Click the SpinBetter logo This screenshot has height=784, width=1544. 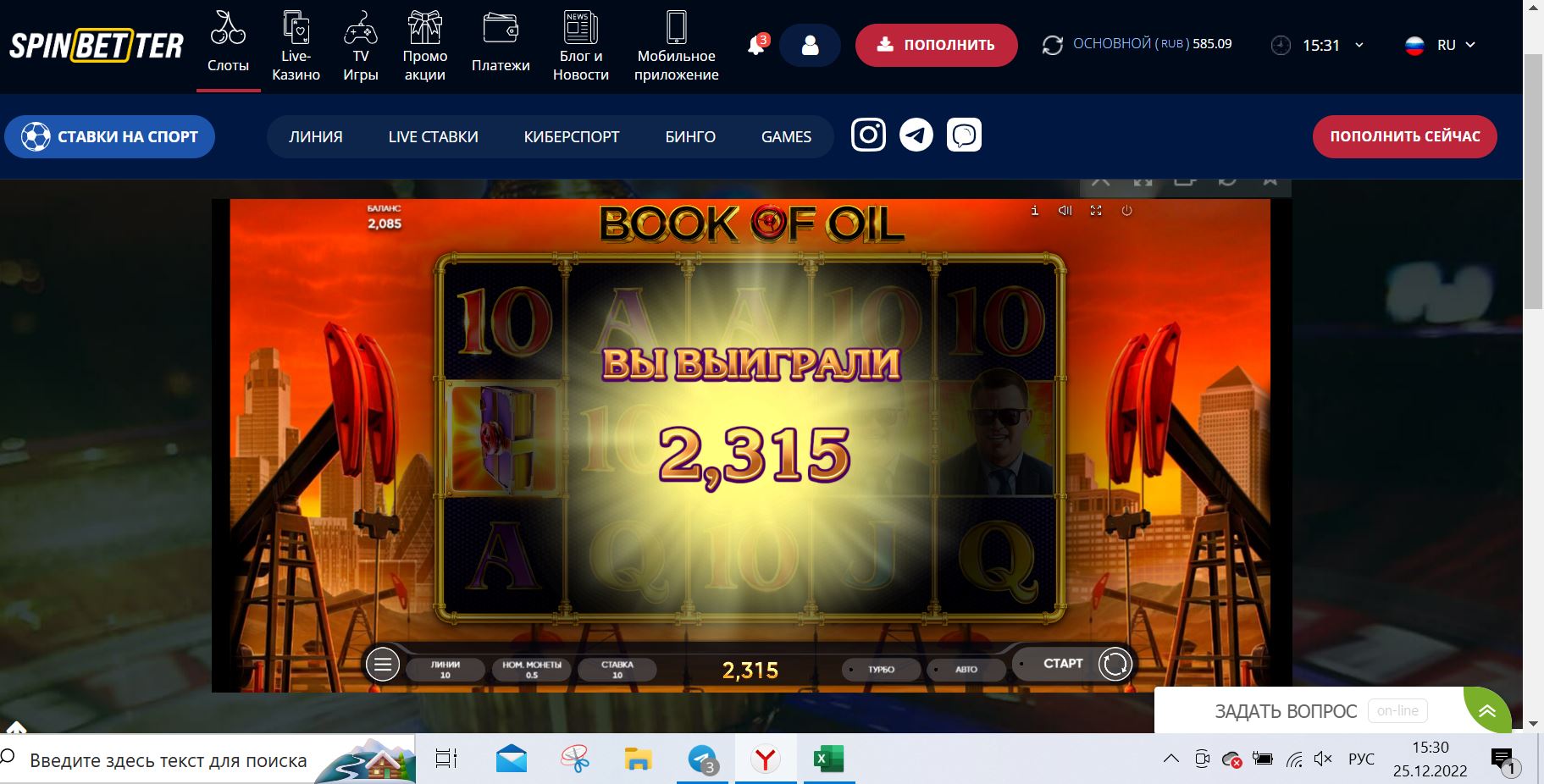point(97,46)
